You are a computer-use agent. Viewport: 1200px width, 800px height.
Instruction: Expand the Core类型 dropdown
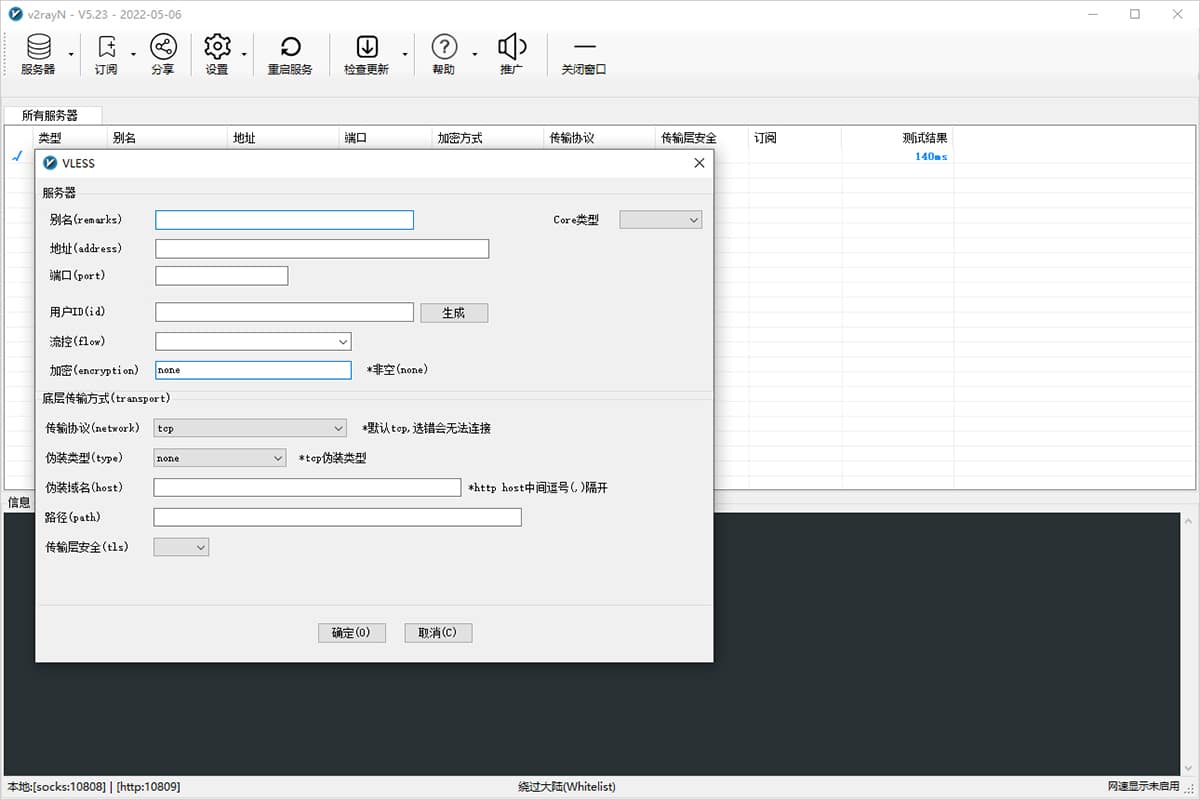pos(661,220)
